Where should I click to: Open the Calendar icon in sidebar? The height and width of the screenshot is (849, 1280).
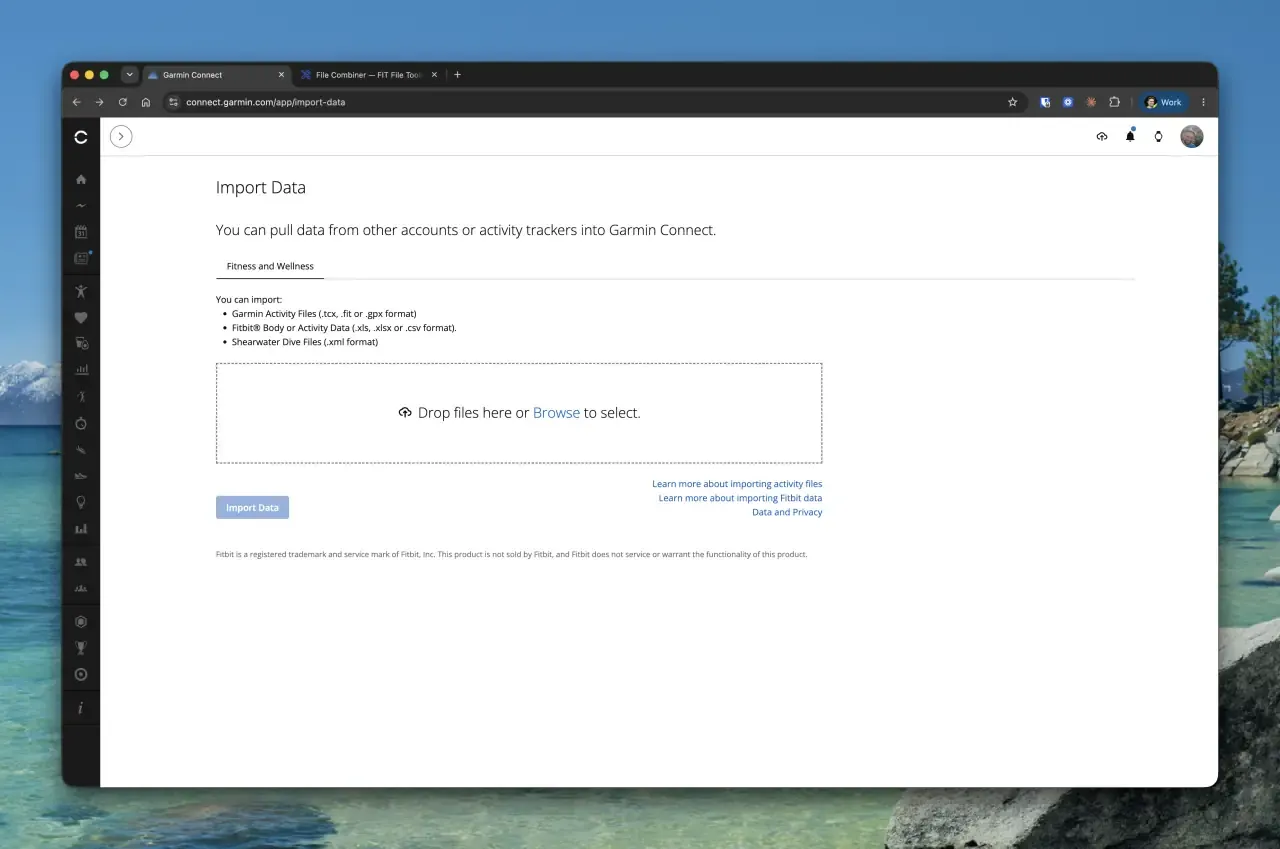coord(81,231)
